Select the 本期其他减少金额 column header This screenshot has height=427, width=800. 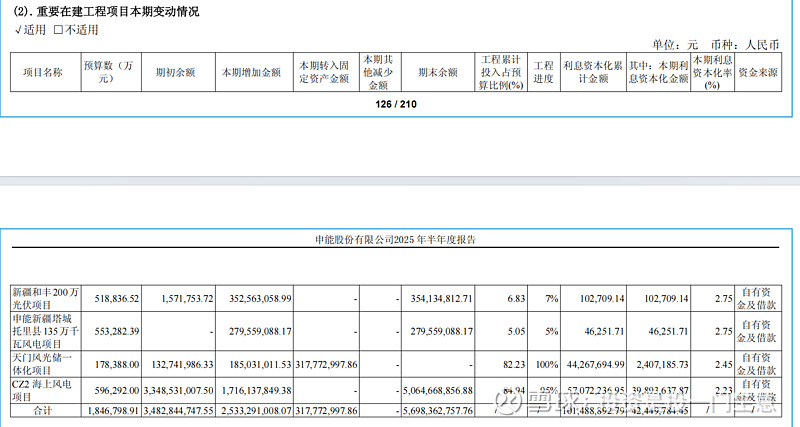pos(378,72)
